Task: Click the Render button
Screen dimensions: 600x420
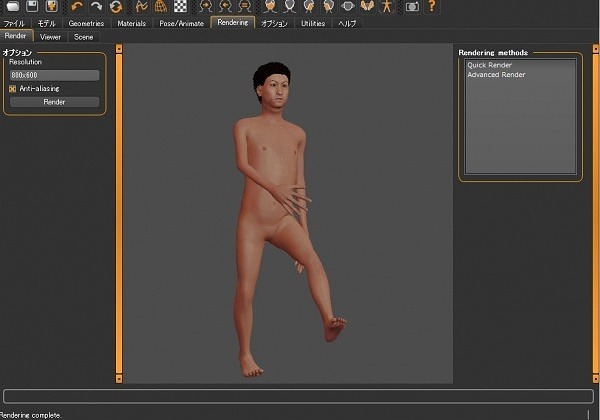Action: coord(54,102)
